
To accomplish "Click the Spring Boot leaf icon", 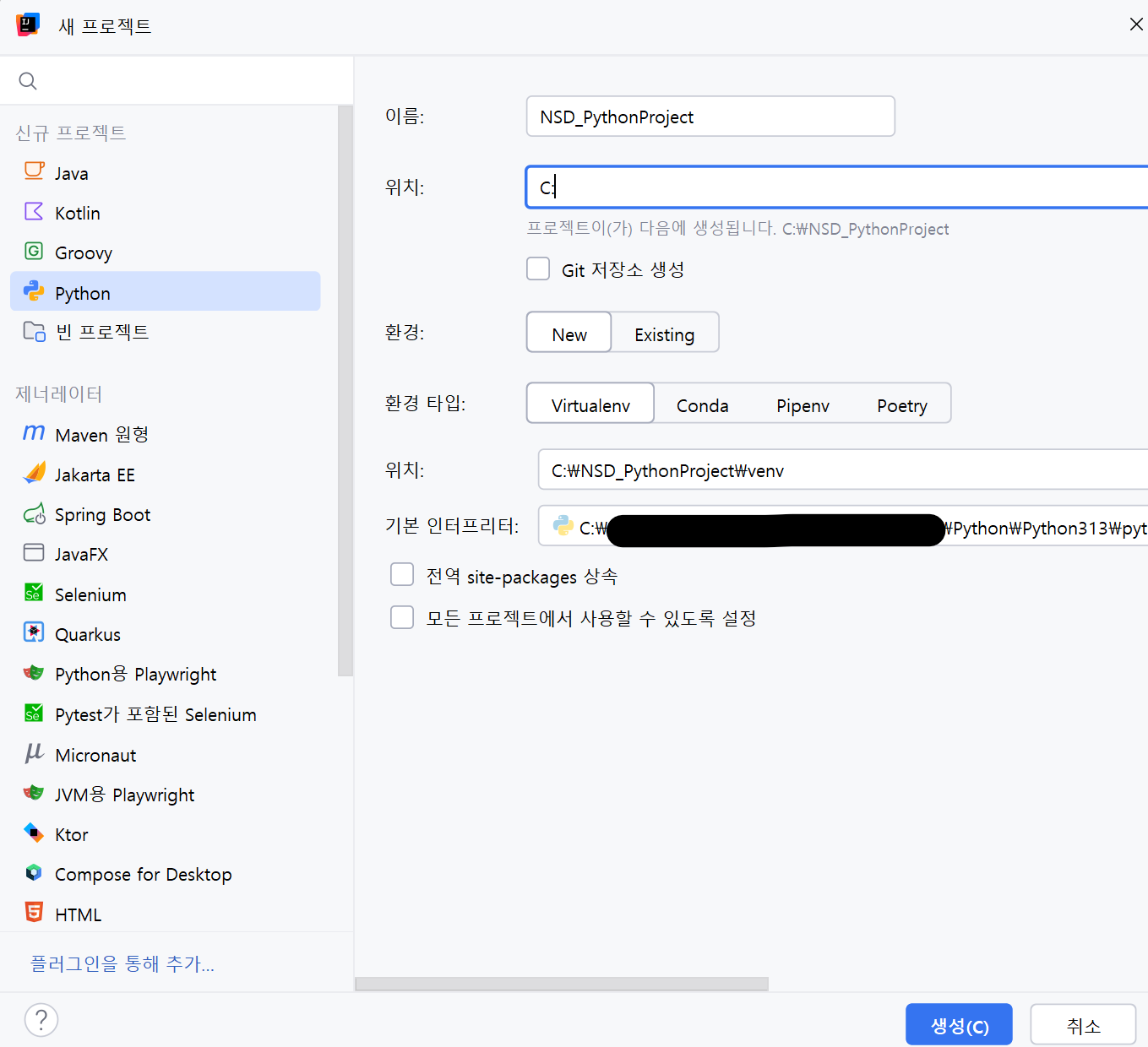I will tap(34, 513).
